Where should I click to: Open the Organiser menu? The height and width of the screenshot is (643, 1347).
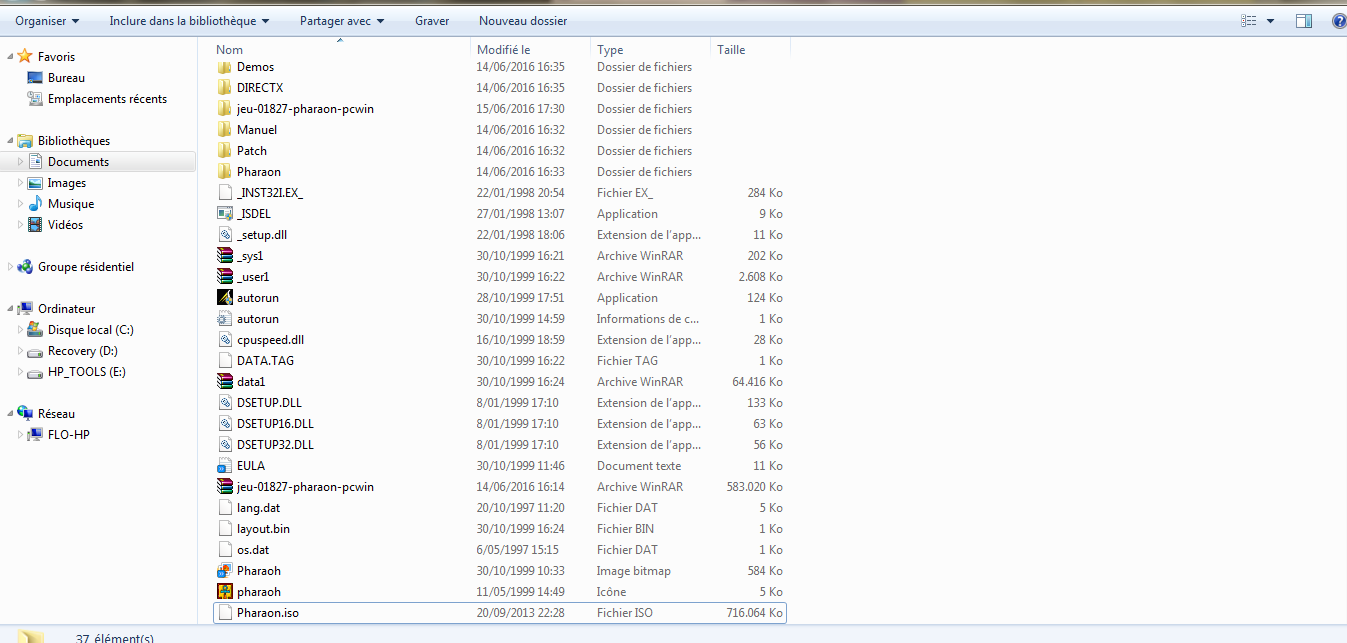click(x=48, y=20)
